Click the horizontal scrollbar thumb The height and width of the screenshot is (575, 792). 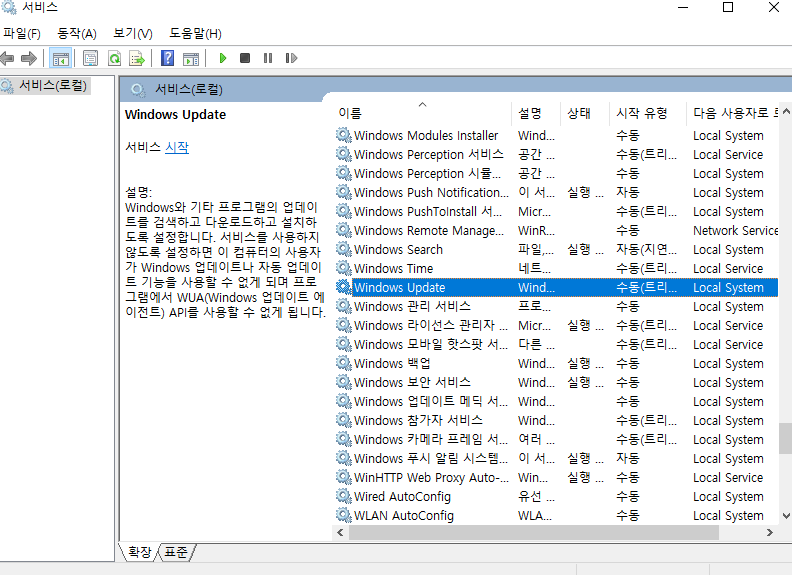pyautogui.click(x=534, y=533)
